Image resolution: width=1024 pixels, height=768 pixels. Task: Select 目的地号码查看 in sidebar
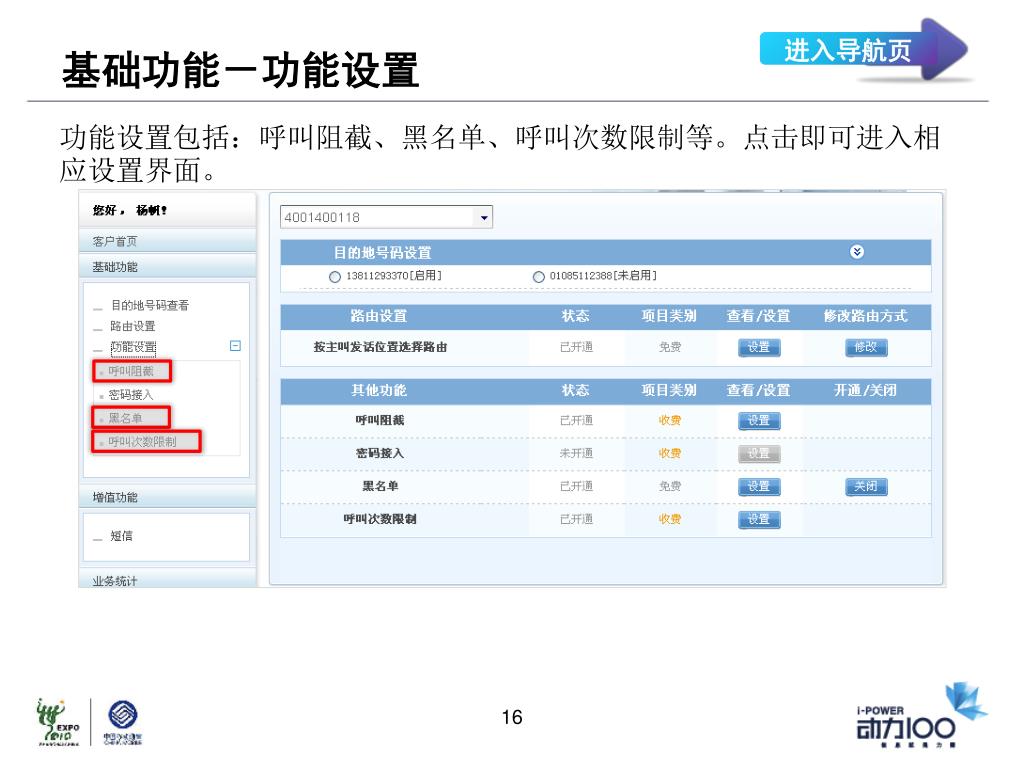click(x=150, y=305)
